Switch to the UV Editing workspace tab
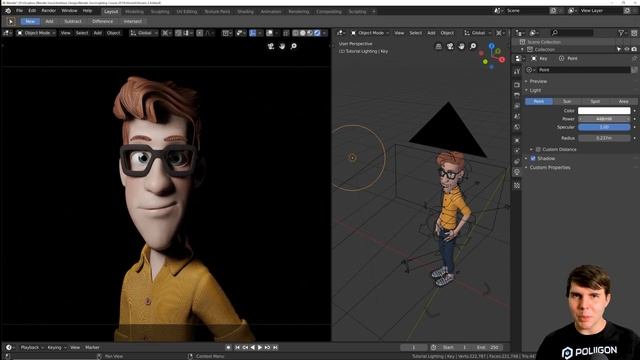640x360 pixels. pos(187,11)
